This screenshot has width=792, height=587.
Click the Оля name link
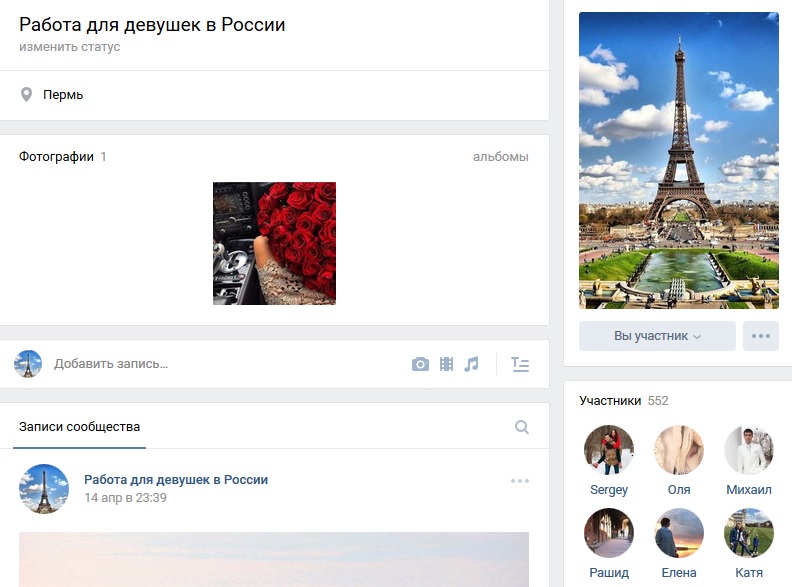679,490
